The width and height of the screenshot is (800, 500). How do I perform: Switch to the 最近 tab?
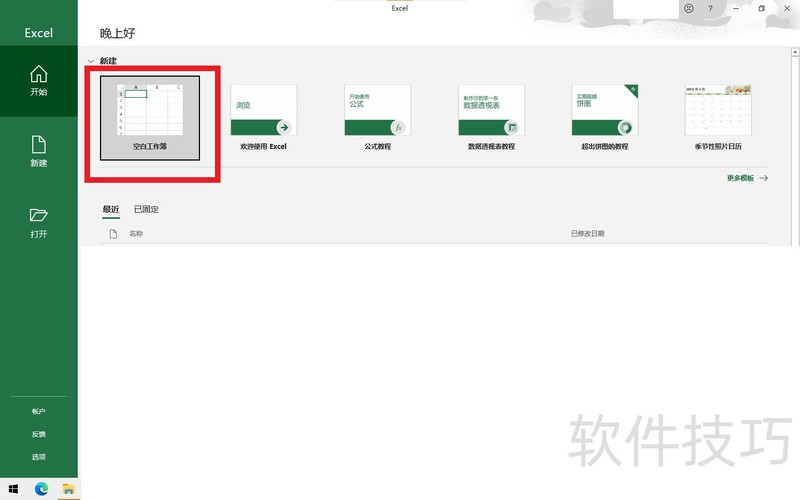[111, 209]
